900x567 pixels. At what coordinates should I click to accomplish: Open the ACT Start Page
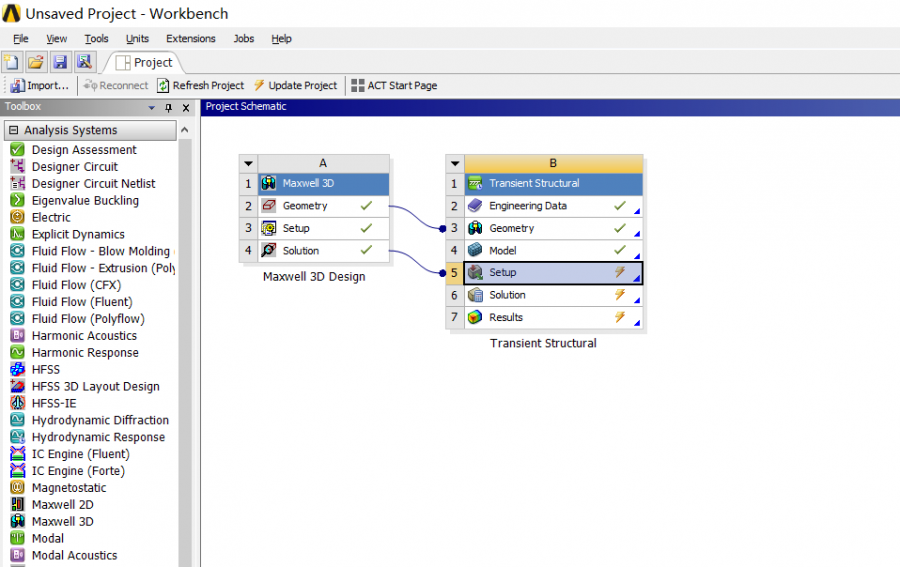point(393,86)
